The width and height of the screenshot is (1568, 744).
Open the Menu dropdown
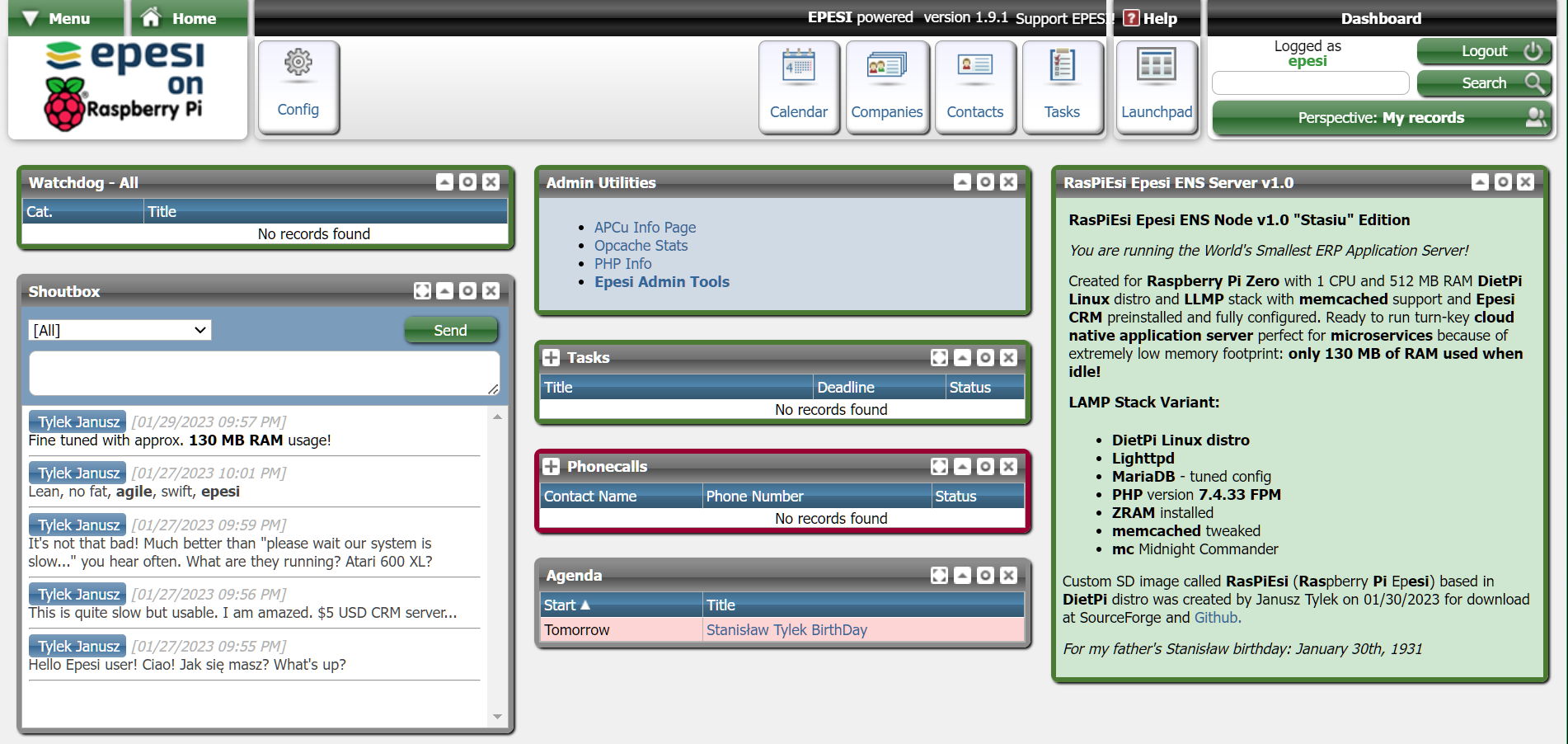(66, 18)
